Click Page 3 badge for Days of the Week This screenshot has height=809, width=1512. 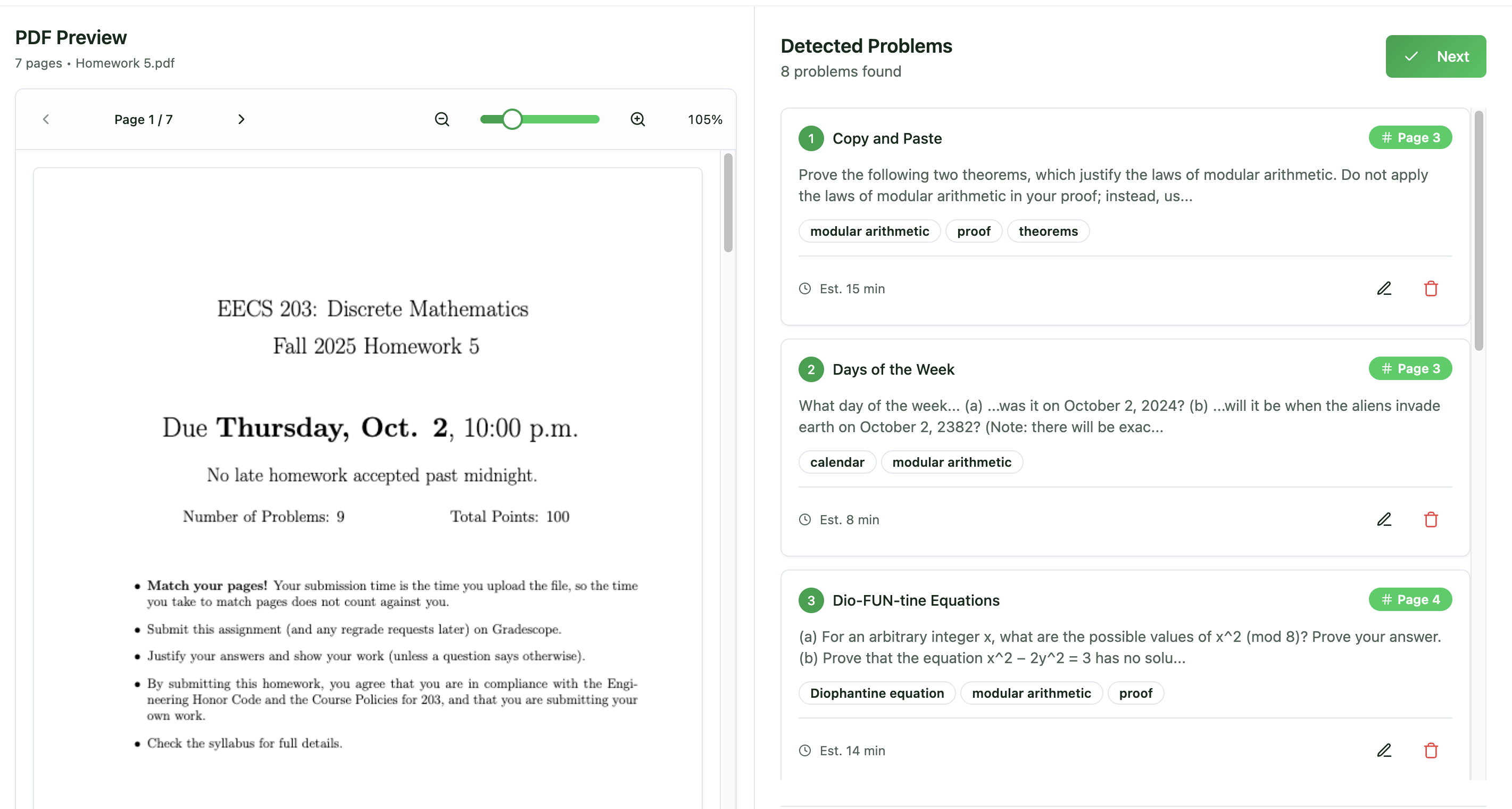[1410, 368]
